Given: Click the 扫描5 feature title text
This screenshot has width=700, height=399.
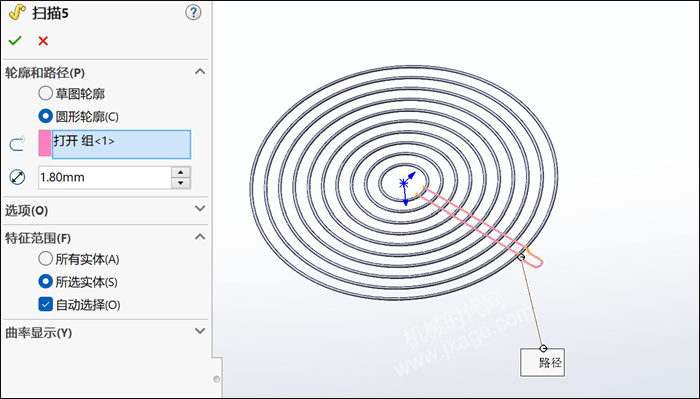Looking at the screenshot, I should click(x=50, y=13).
